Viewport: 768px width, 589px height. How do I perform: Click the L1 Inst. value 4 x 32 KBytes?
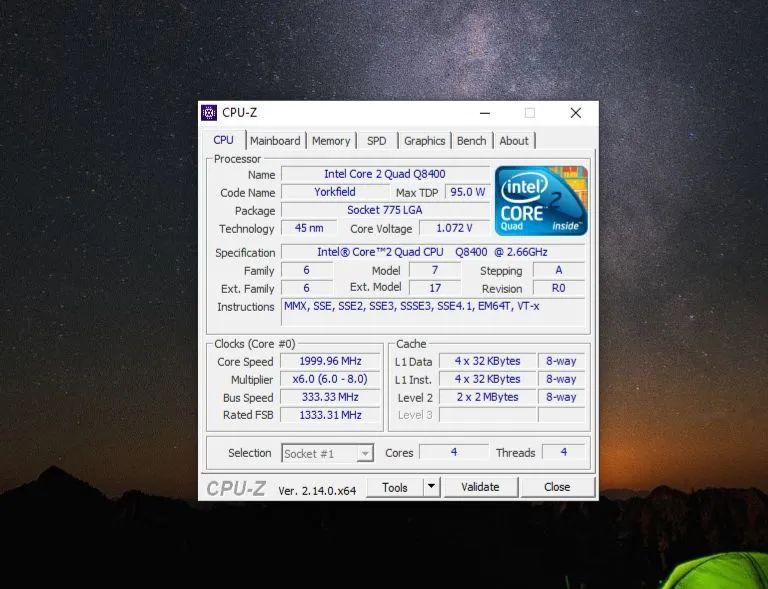pyautogui.click(x=487, y=379)
